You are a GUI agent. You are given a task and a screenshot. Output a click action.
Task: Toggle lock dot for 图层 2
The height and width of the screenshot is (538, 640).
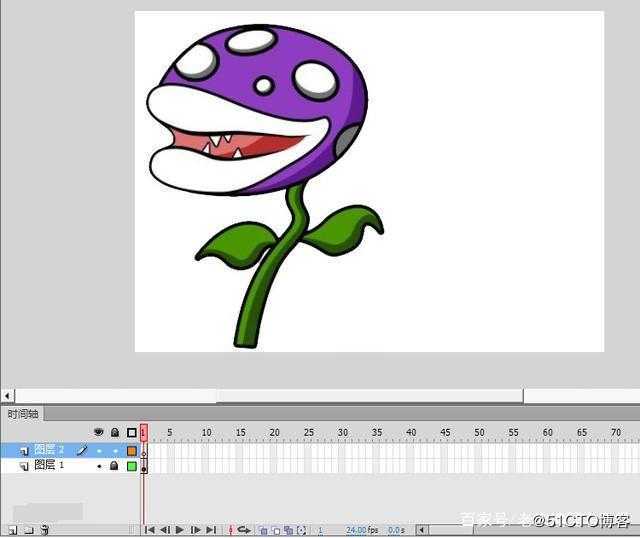tap(116, 451)
